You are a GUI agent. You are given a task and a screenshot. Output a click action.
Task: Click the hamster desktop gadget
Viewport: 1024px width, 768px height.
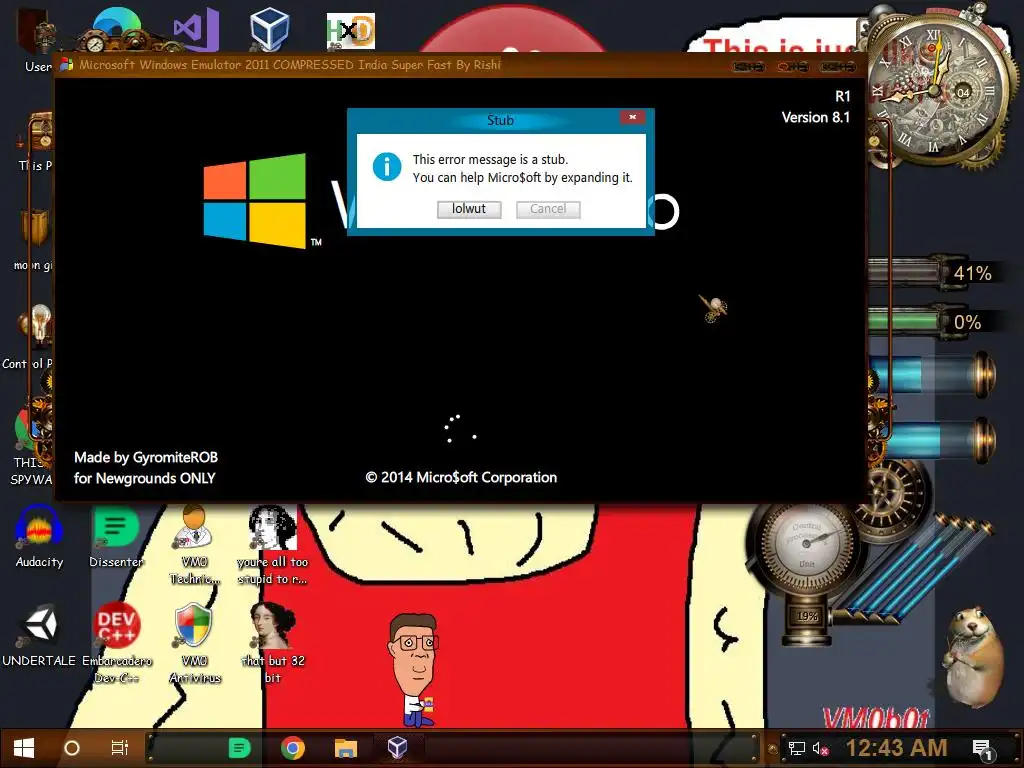pyautogui.click(x=975, y=655)
